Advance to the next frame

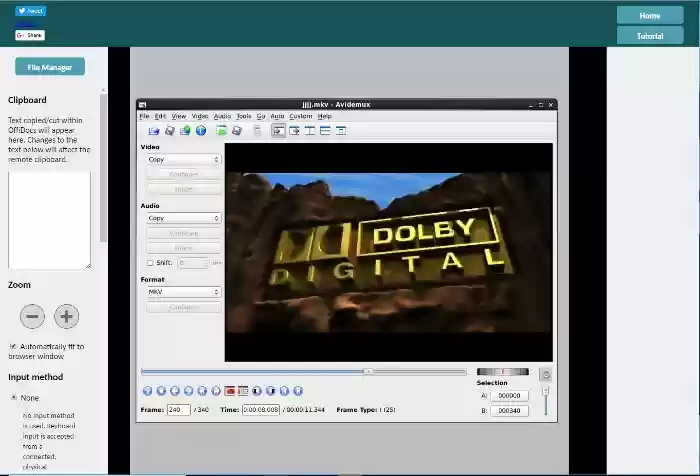click(188, 391)
